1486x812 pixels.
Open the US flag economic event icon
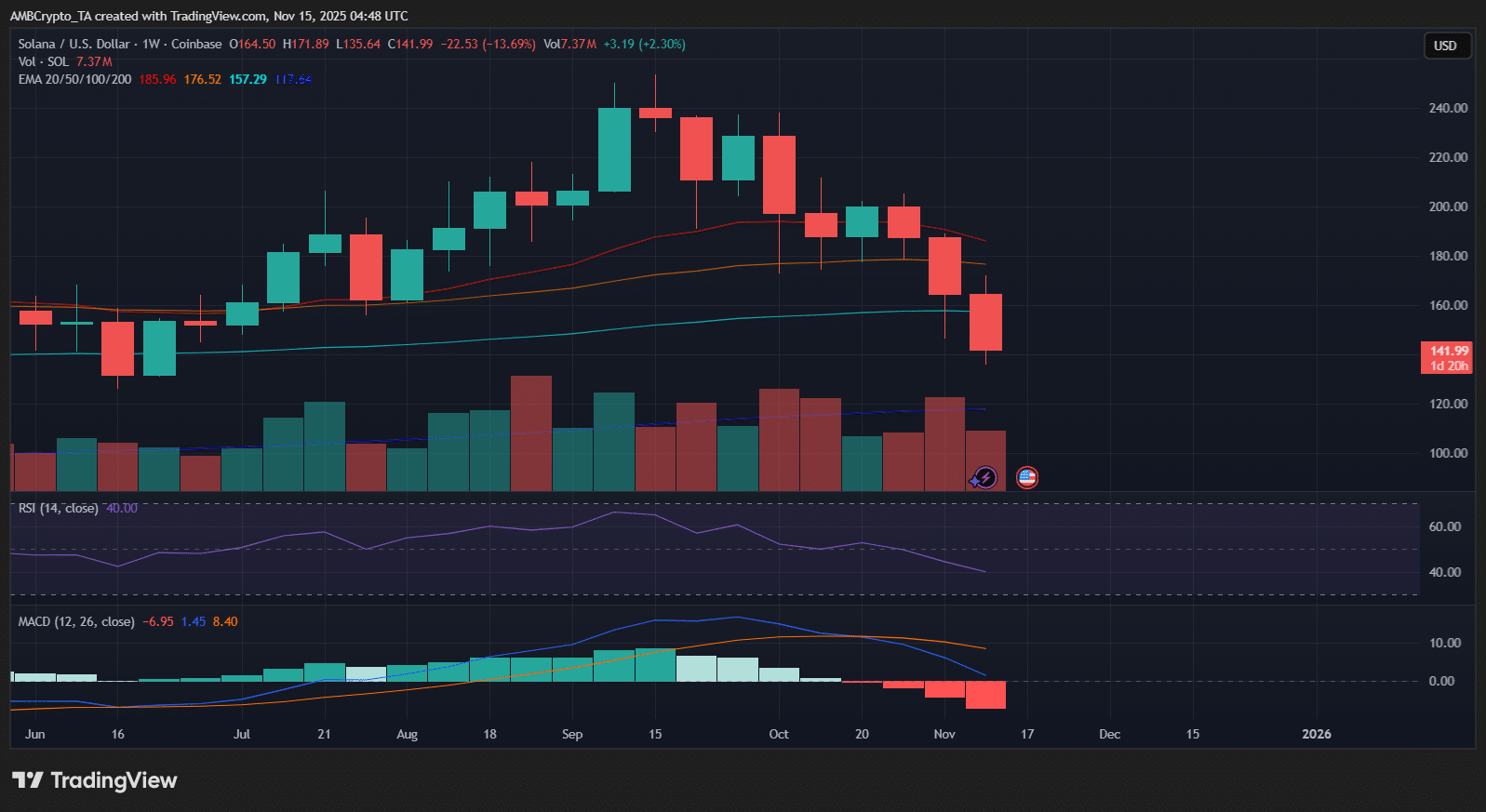1026,478
